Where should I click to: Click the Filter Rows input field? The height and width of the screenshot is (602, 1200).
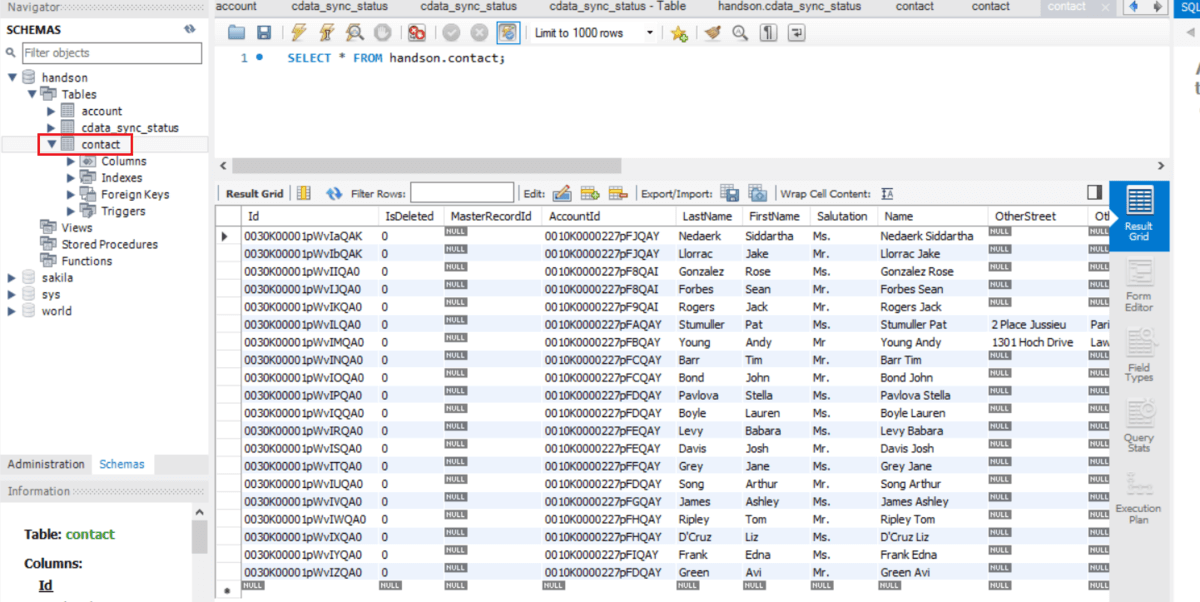coord(462,193)
